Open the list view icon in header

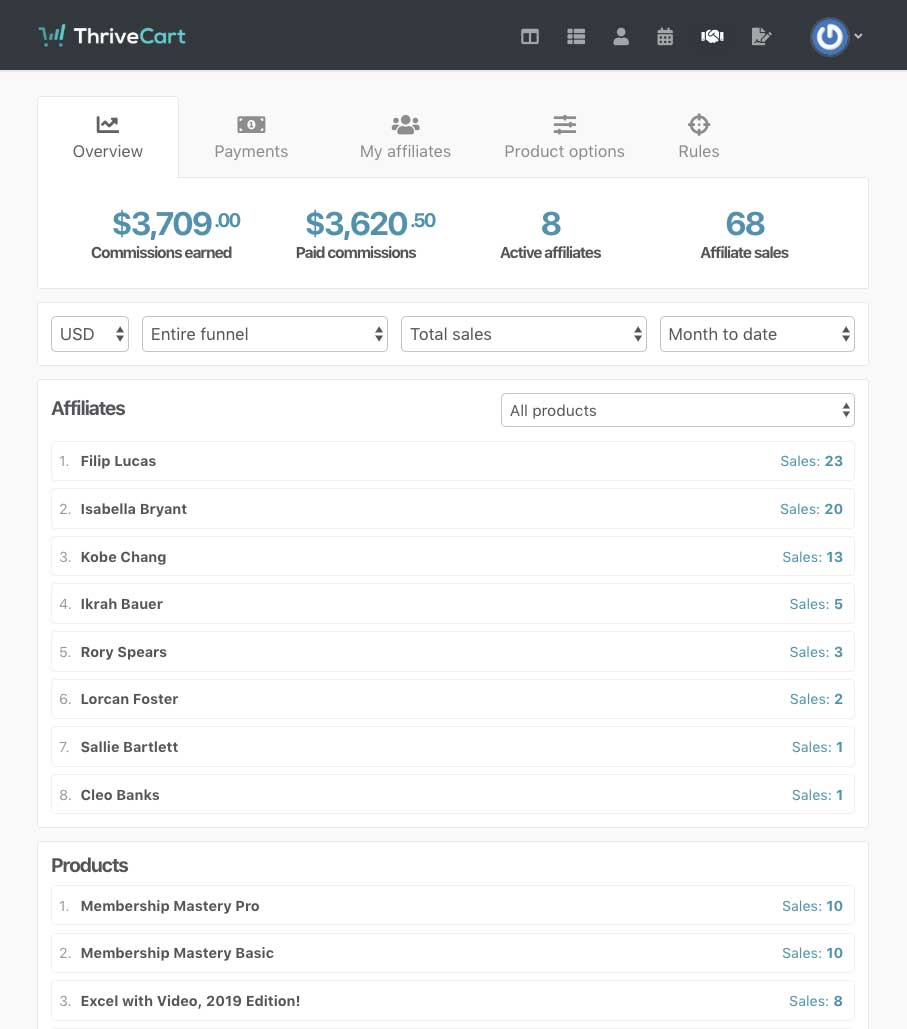[576, 37]
